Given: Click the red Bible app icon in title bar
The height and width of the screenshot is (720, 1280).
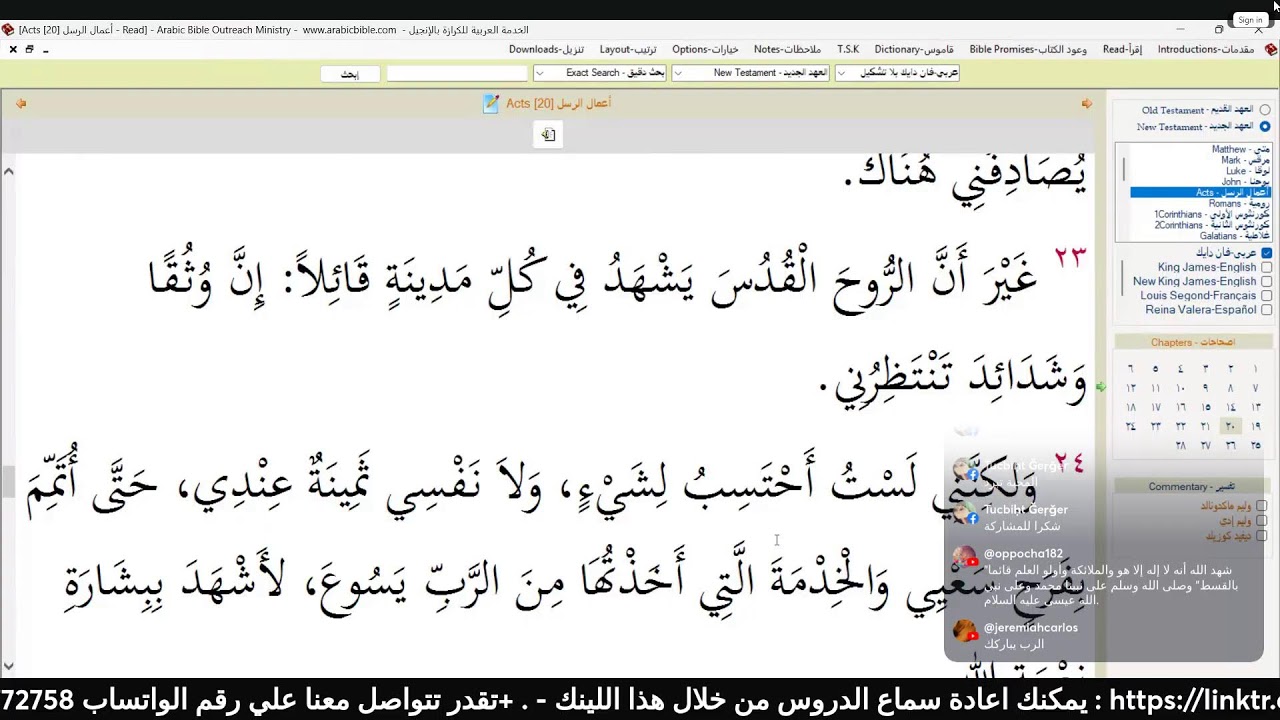Looking at the screenshot, I should coord(8,30).
